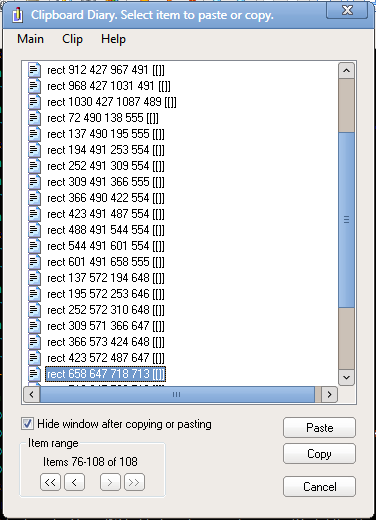Viewport: 376px width, 520px height.
Task: Click text icon for rect 1030 427 1087 489
Action: [34, 102]
